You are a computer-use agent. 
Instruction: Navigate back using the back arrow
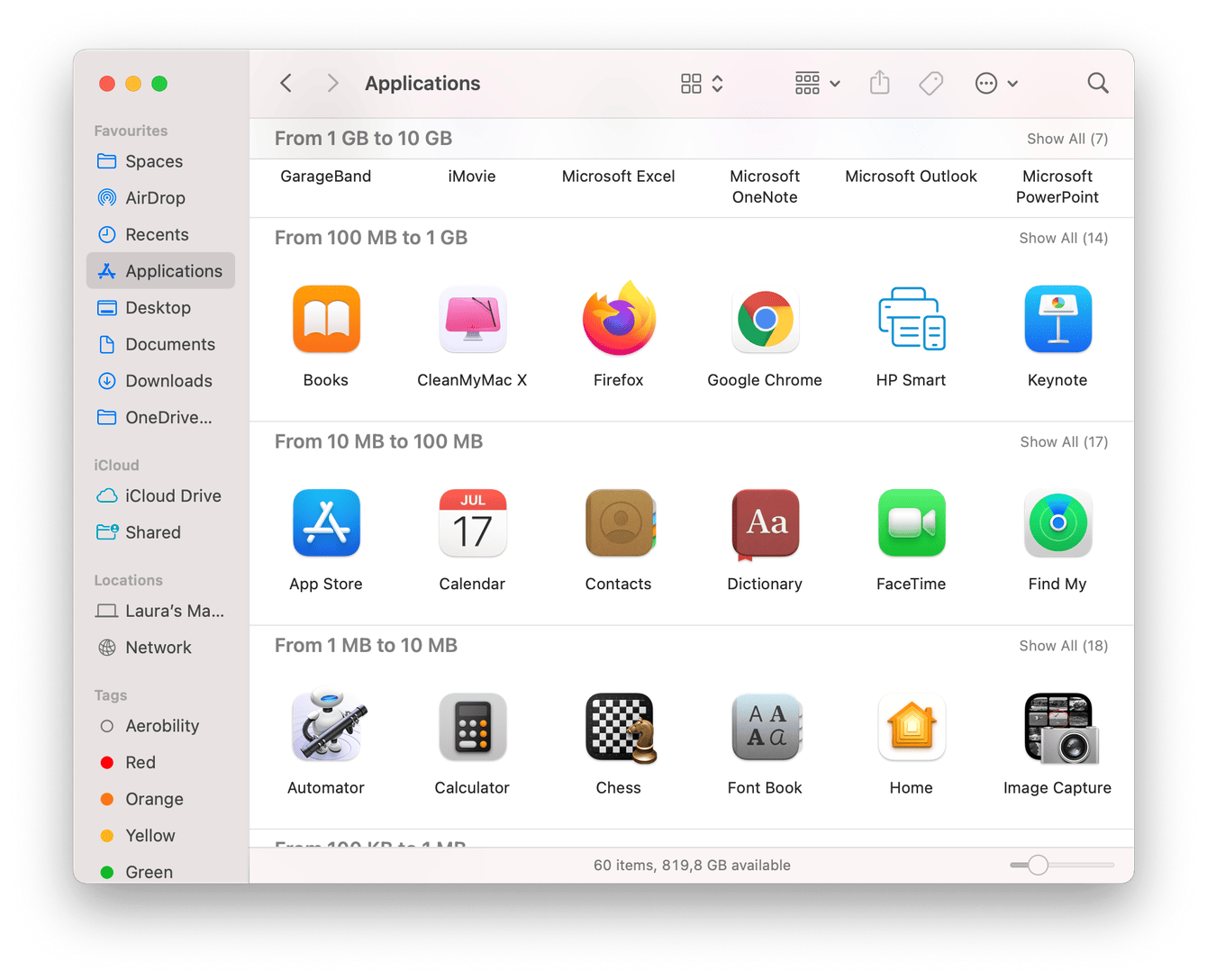click(x=286, y=83)
